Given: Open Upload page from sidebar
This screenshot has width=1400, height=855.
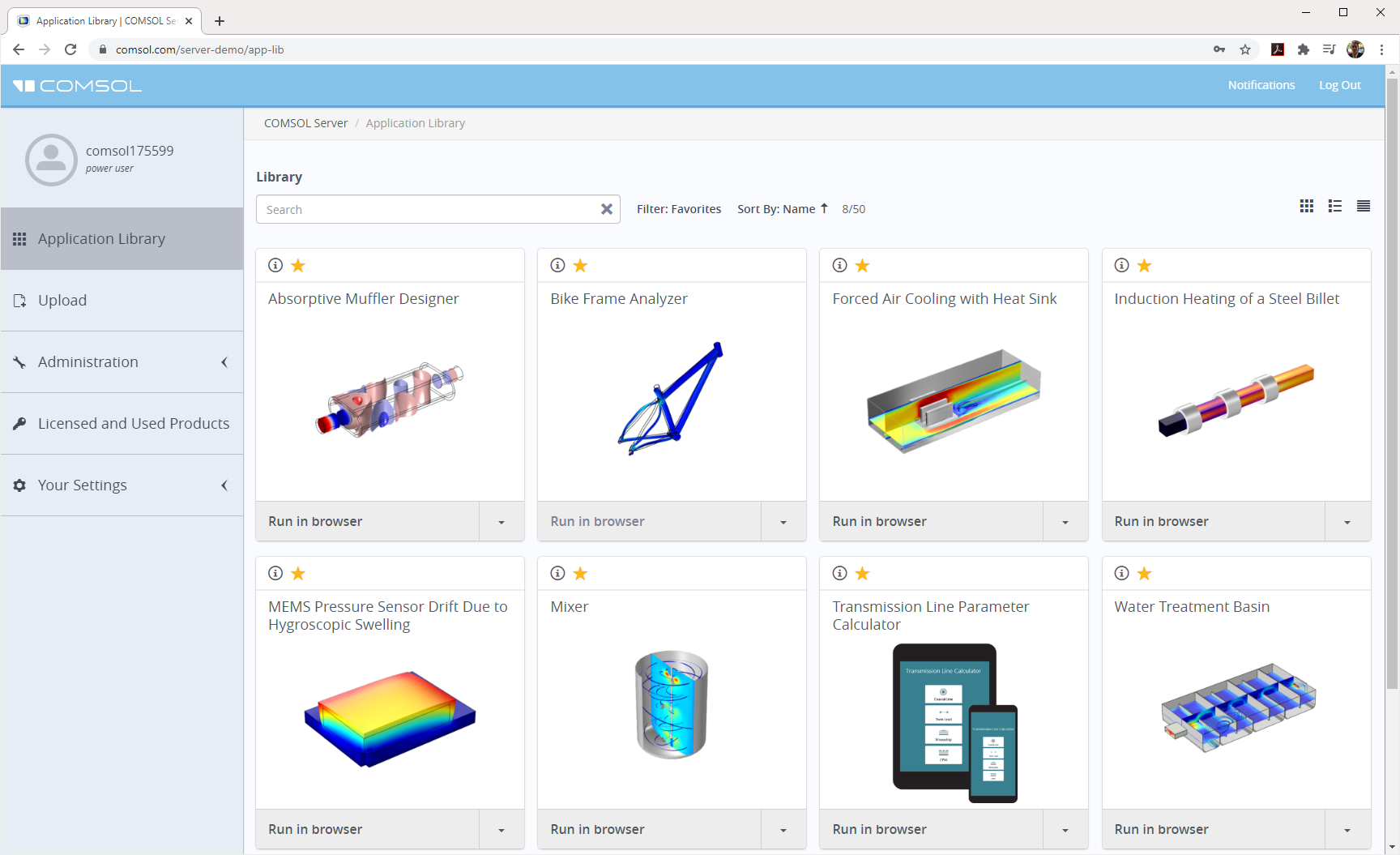Looking at the screenshot, I should [122, 300].
